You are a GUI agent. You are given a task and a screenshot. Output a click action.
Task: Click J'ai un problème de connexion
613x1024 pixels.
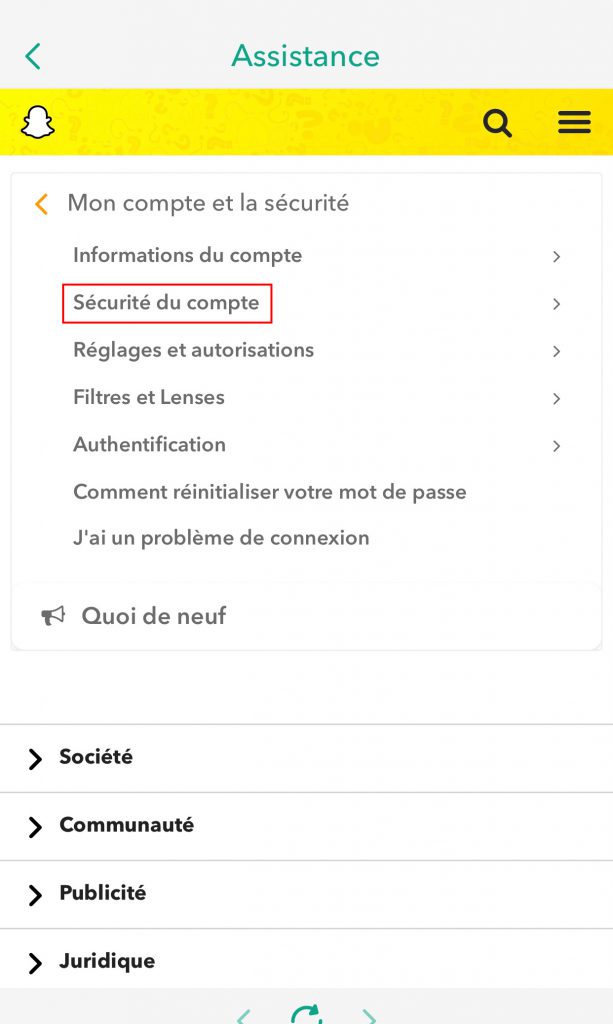tap(221, 538)
